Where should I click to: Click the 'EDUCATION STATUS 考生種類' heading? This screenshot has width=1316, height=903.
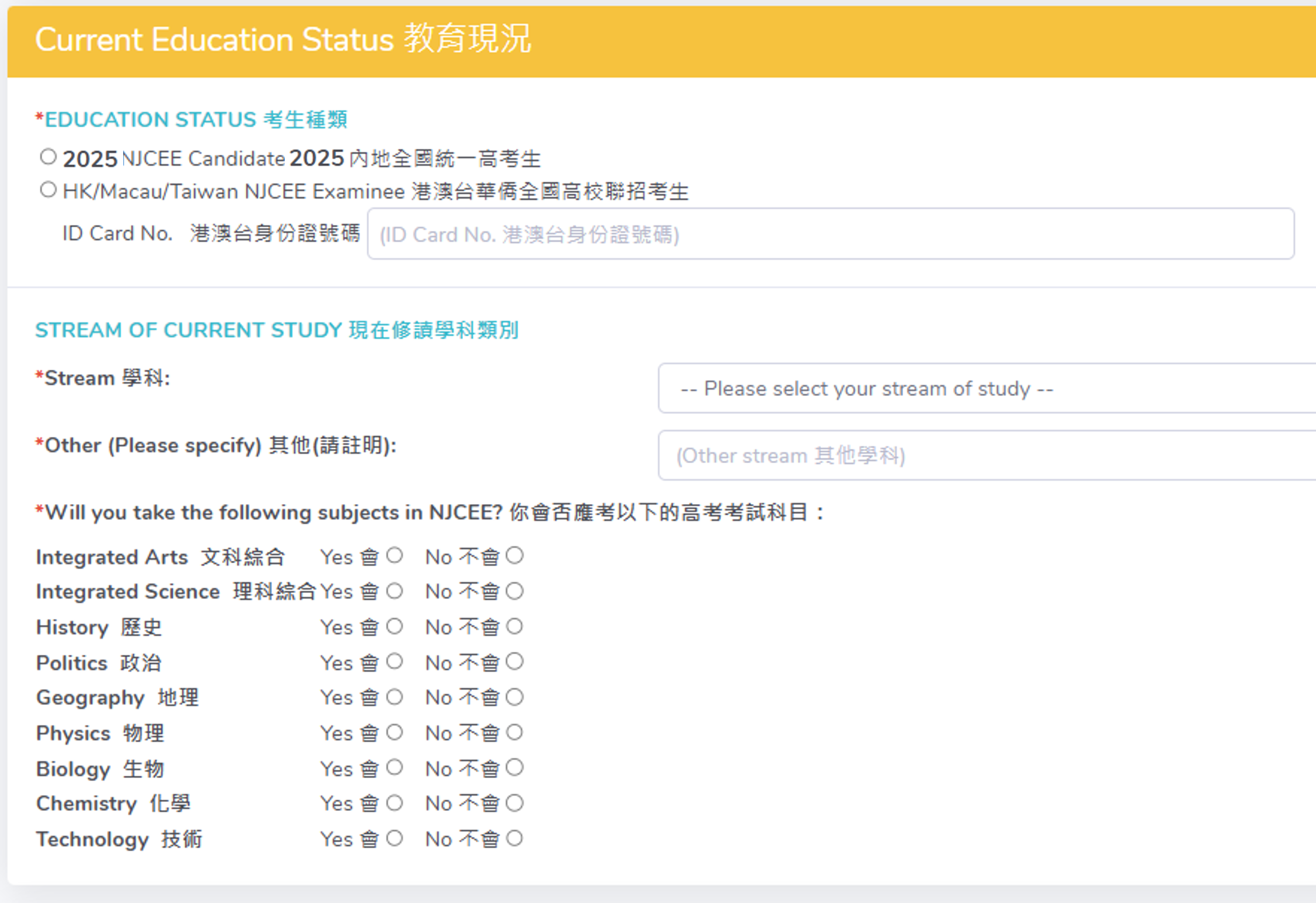coord(192,120)
